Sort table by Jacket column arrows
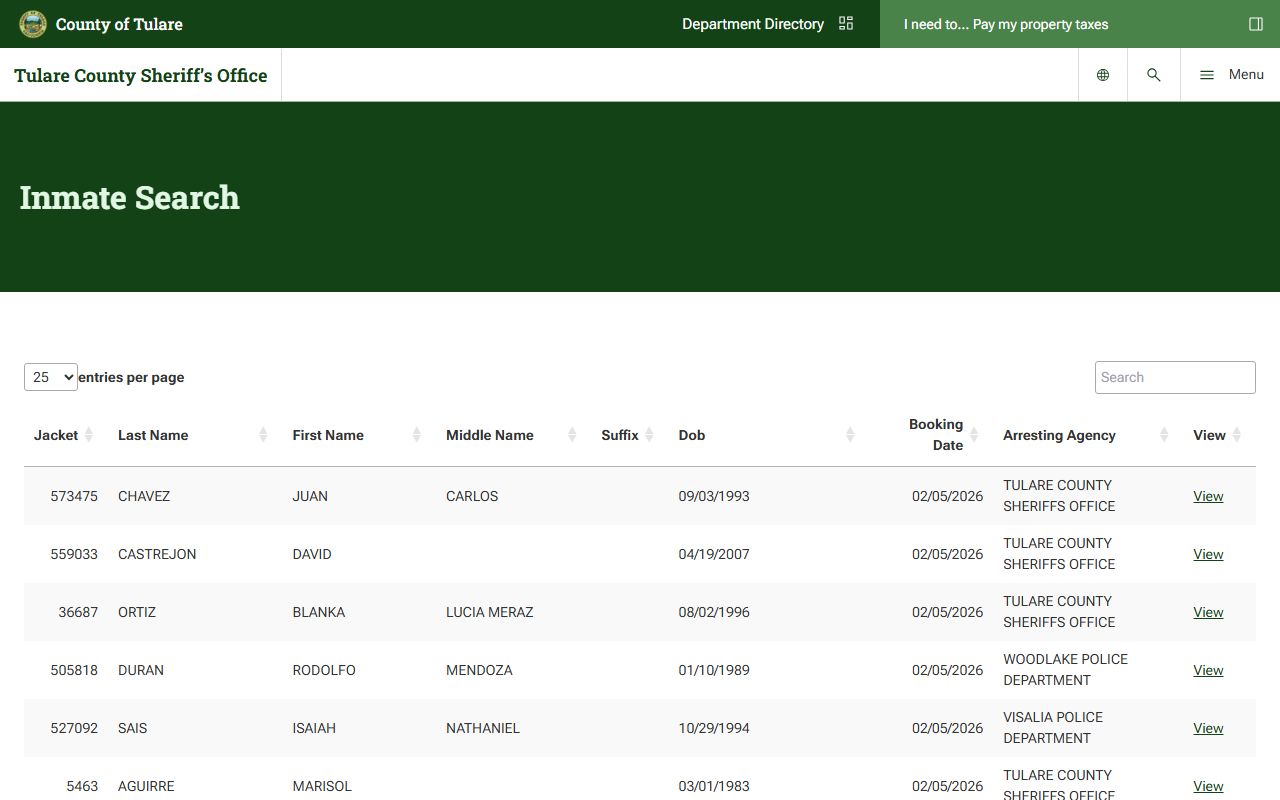Image resolution: width=1280 pixels, height=800 pixels. [88, 435]
